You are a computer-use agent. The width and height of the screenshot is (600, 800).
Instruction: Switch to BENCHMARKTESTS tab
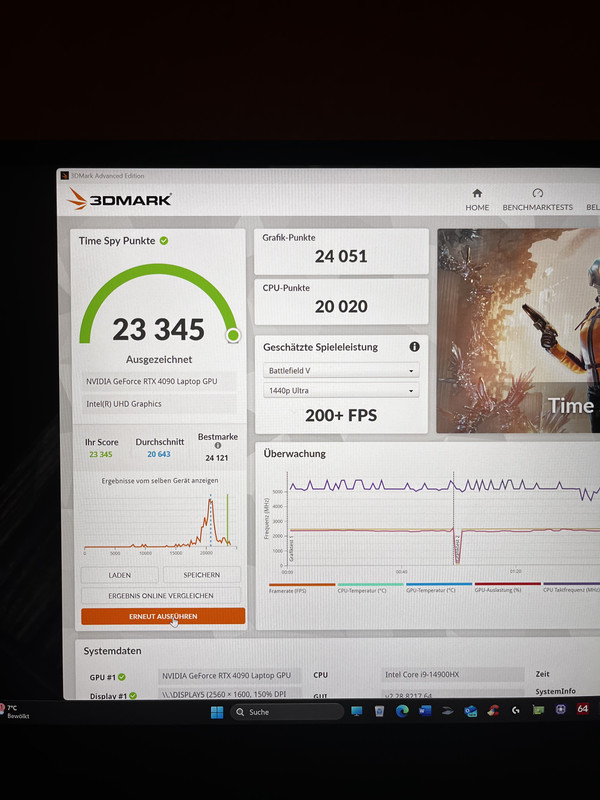[537, 199]
